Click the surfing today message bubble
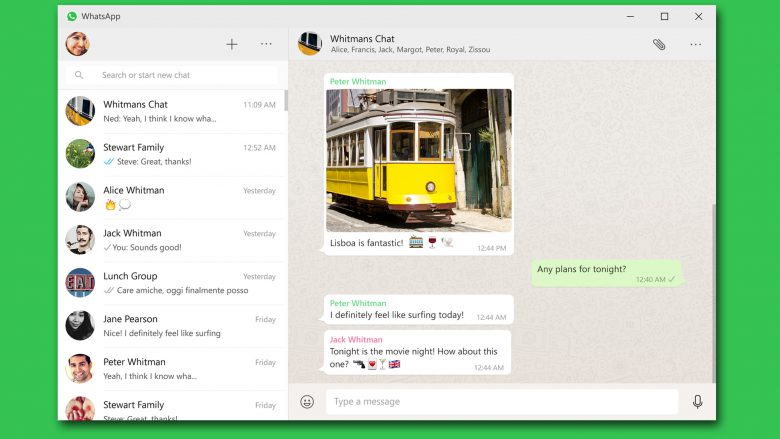This screenshot has width=780, height=439. coord(418,310)
